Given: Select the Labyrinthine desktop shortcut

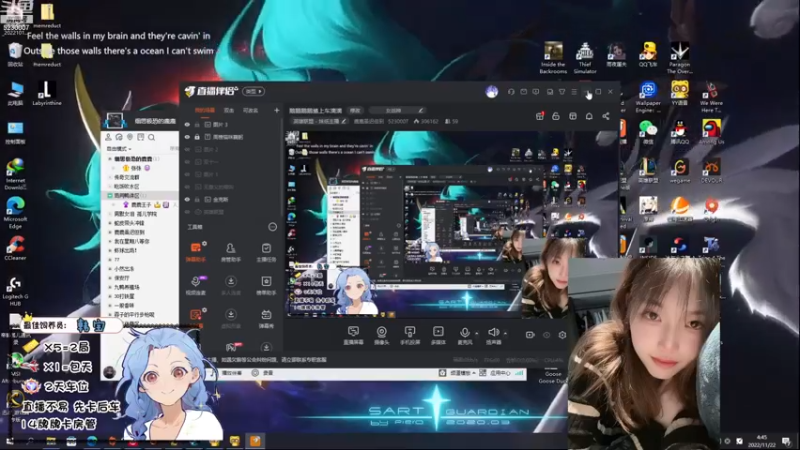Looking at the screenshot, I should point(46,93).
